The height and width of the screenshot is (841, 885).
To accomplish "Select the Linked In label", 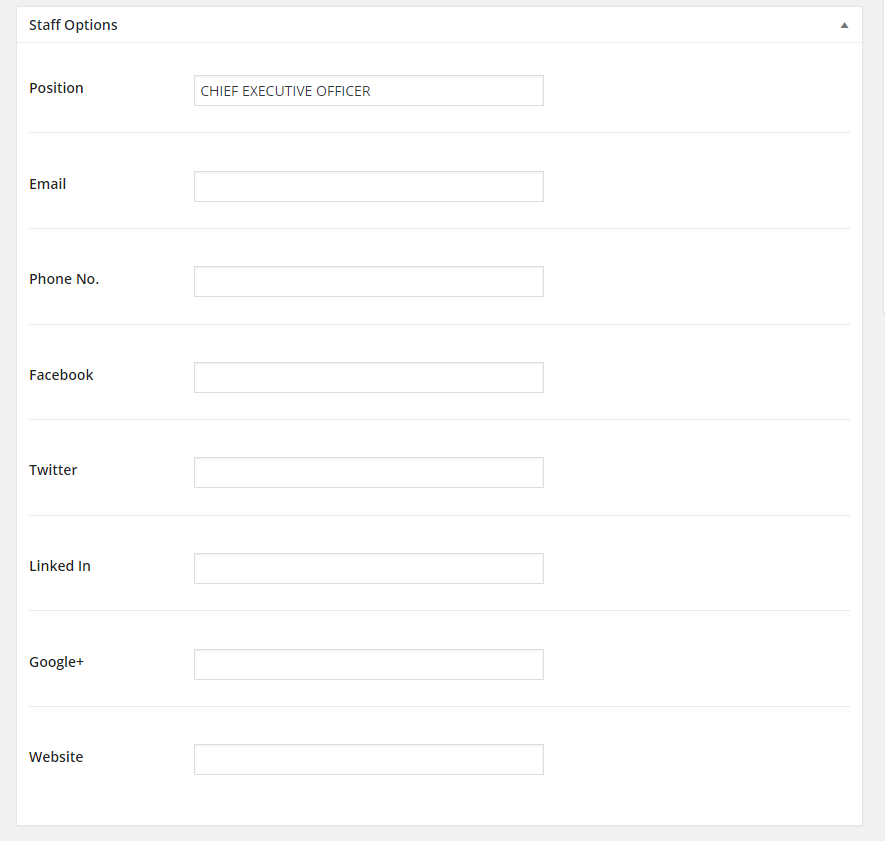I will click(60, 566).
